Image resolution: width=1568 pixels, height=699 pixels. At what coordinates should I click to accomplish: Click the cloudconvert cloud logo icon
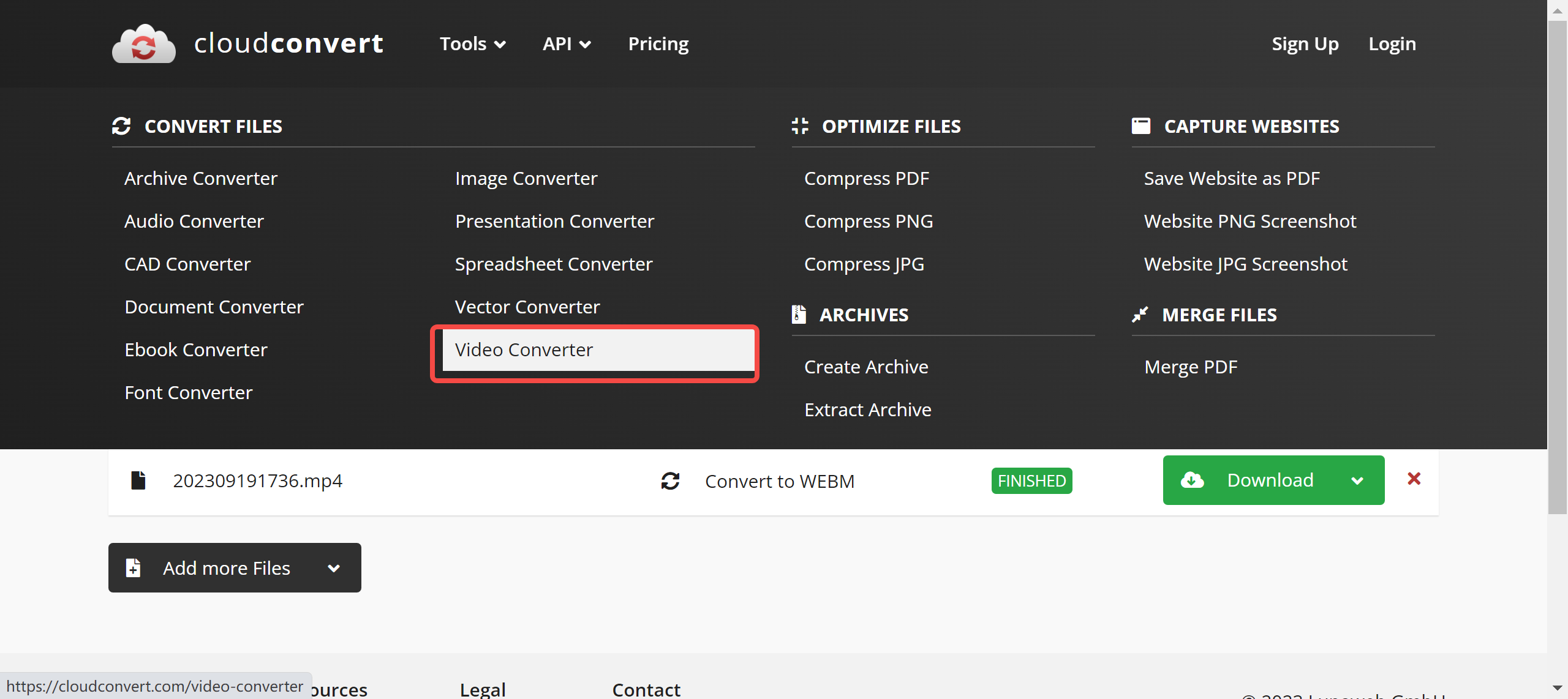coord(144,44)
